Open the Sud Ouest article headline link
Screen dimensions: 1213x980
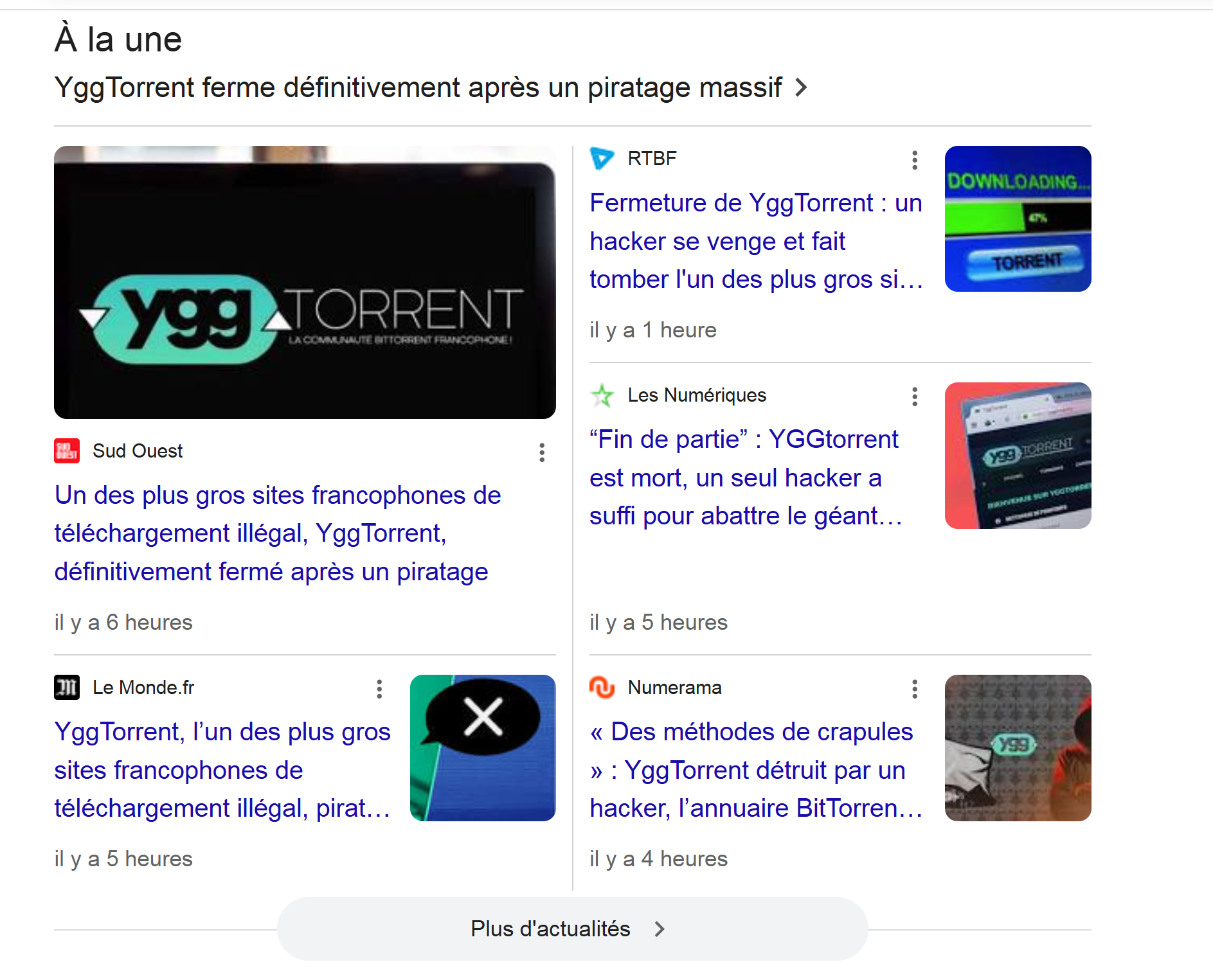[x=278, y=533]
